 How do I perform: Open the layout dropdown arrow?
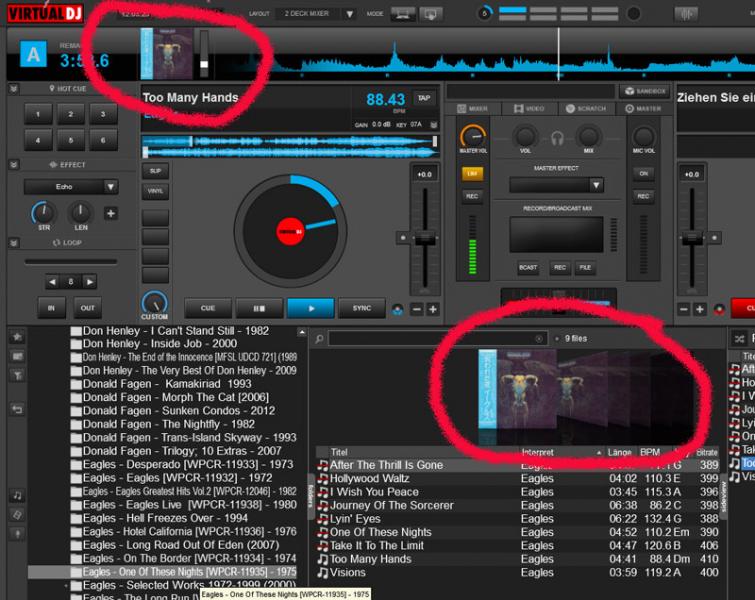click(350, 14)
